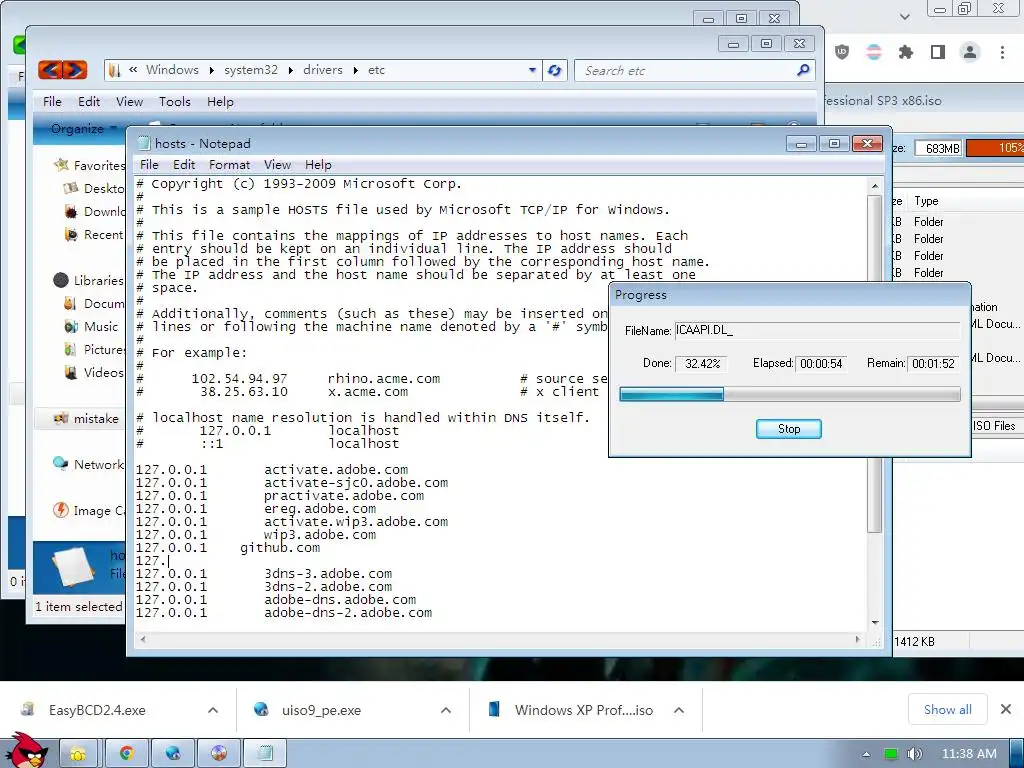Open Chrome three-dot menu

[1002, 52]
